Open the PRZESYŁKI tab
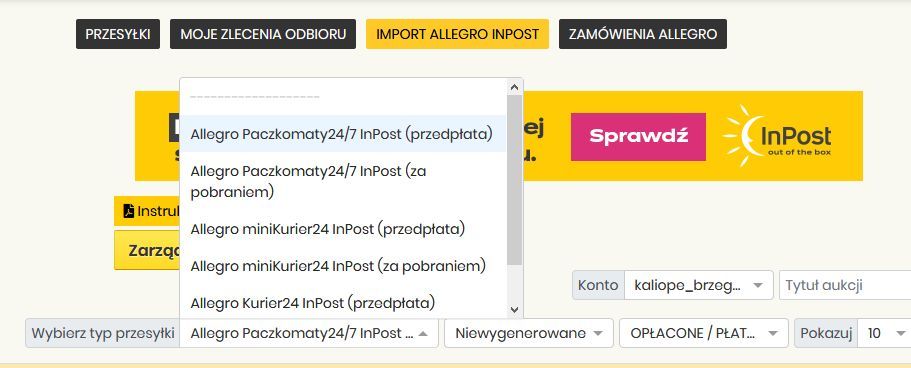This screenshot has width=911, height=368. 118,34
